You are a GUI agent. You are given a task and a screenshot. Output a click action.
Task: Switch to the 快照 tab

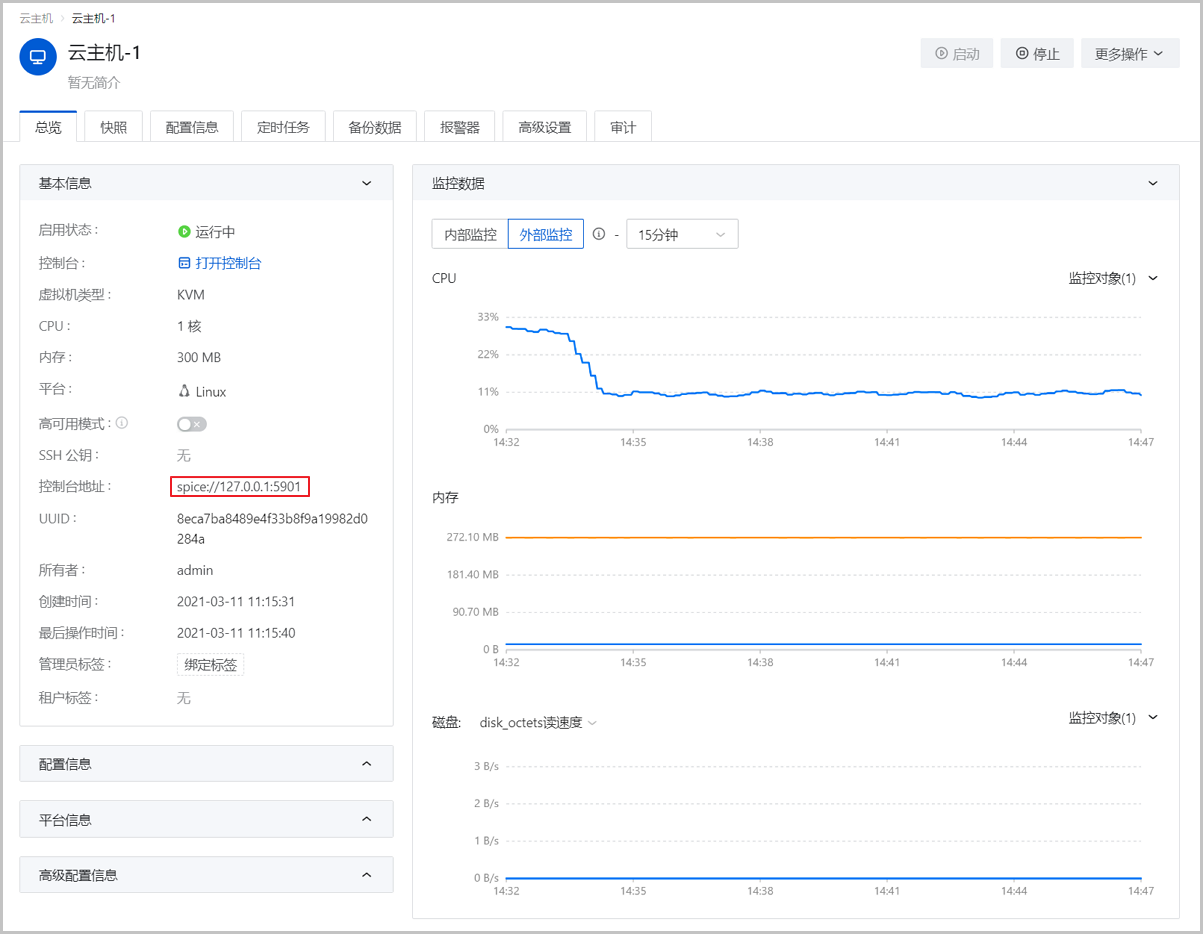pyautogui.click(x=113, y=127)
